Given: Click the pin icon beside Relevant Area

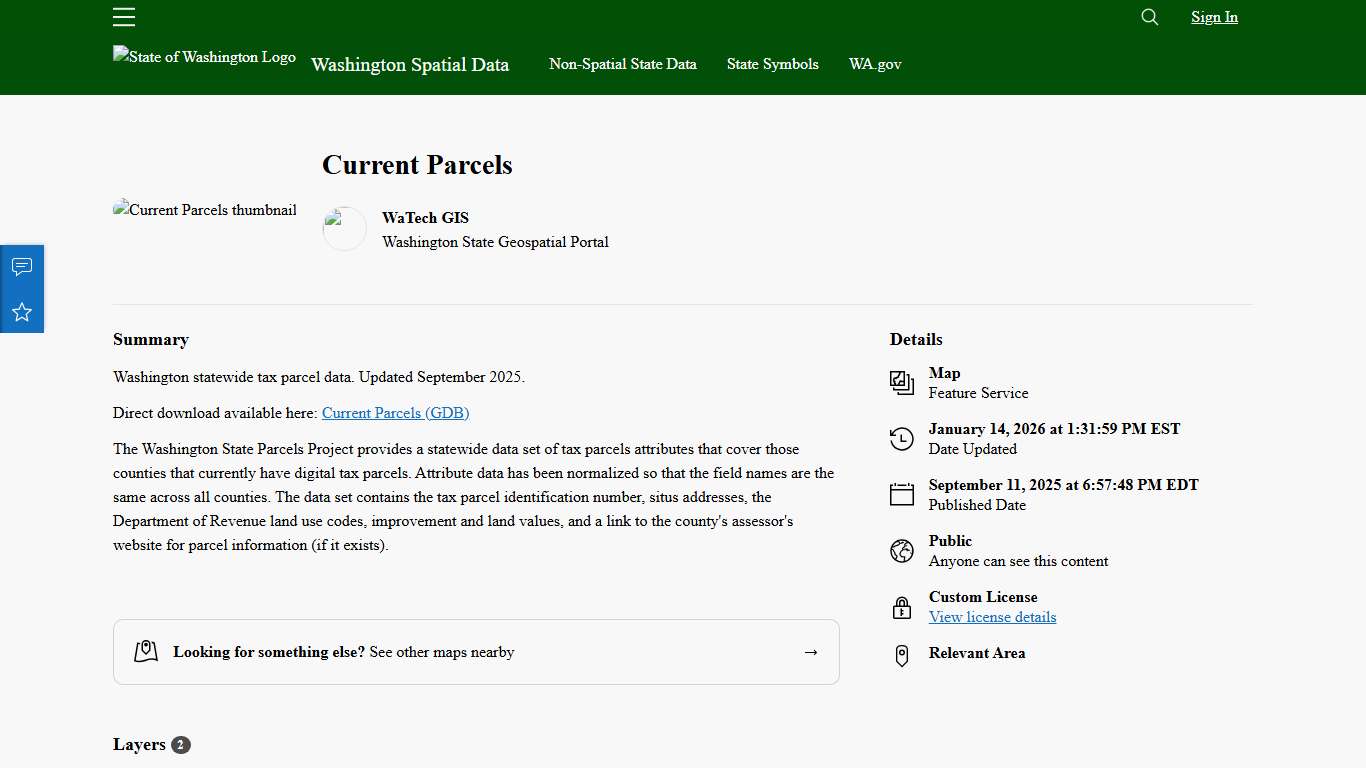Looking at the screenshot, I should point(901,655).
